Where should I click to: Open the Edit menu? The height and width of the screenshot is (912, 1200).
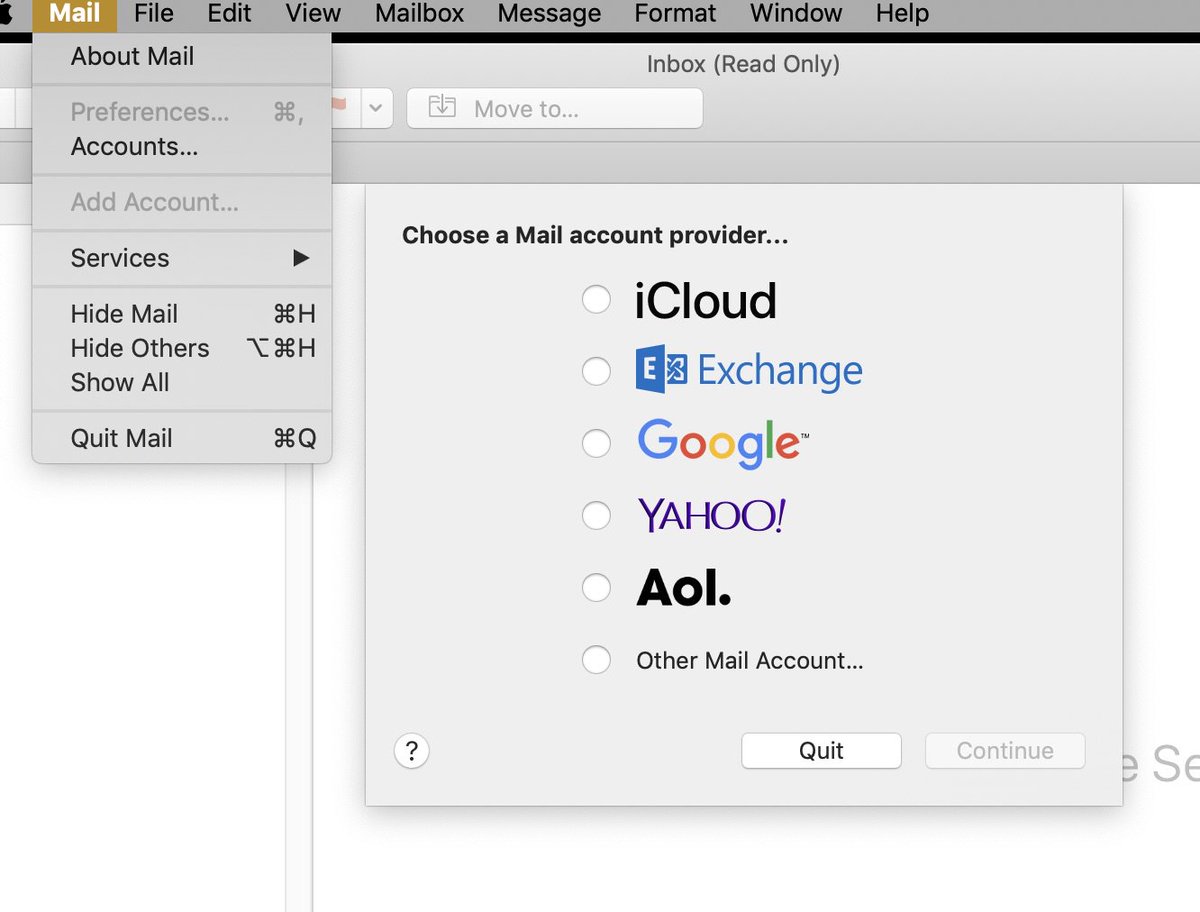coord(229,14)
